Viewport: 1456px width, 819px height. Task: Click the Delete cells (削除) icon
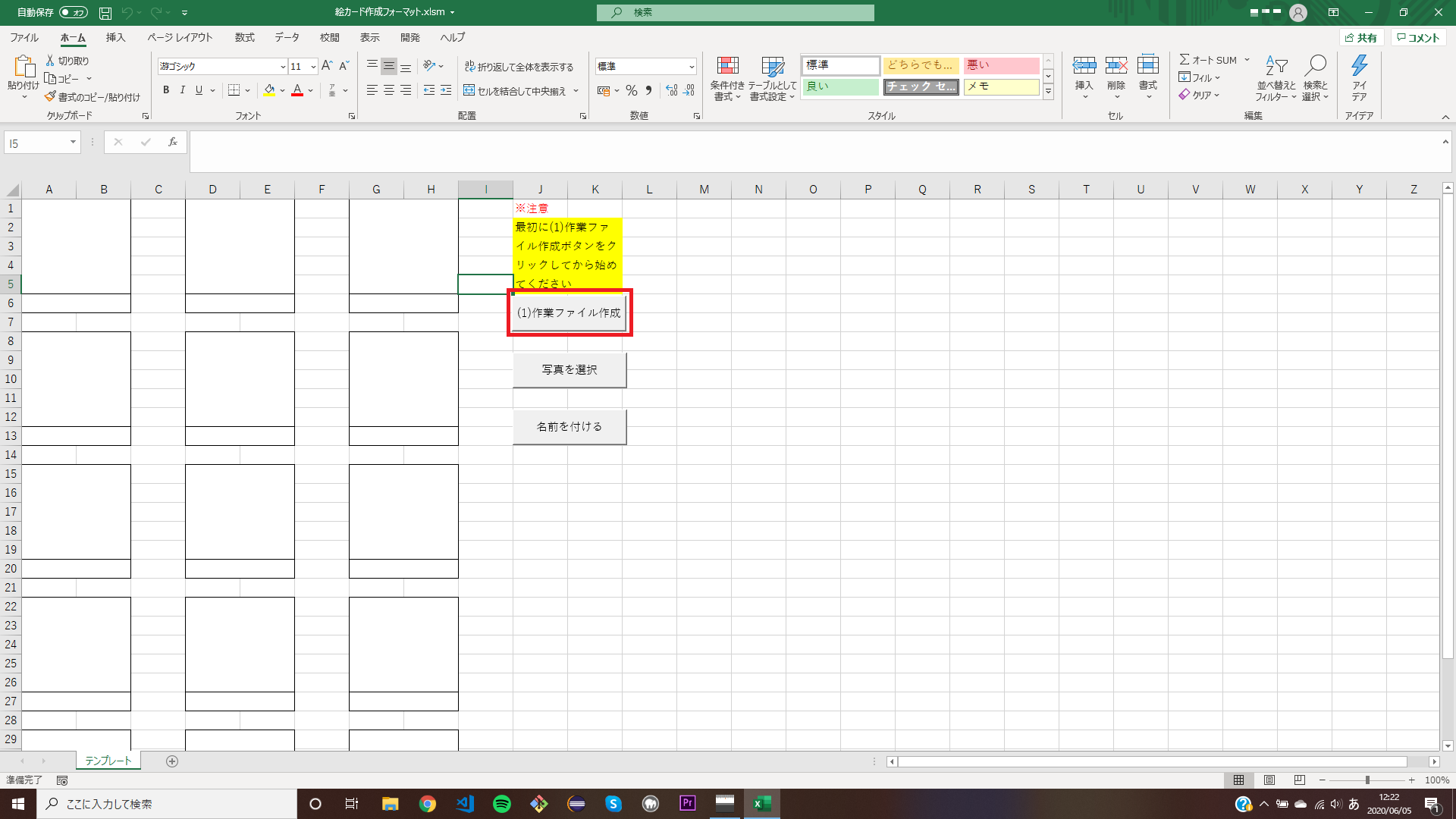[1116, 66]
